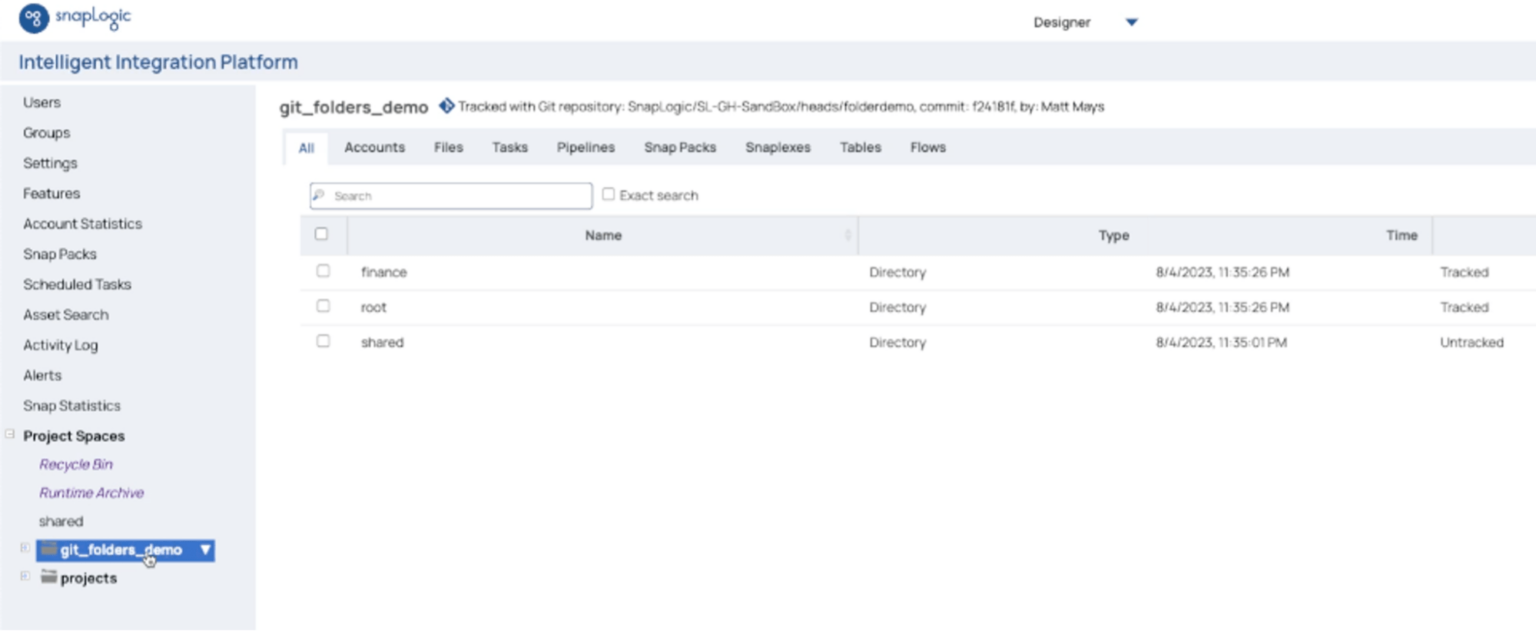1536x631 pixels.
Task: Check the finance row checkbox
Action: pos(322,271)
